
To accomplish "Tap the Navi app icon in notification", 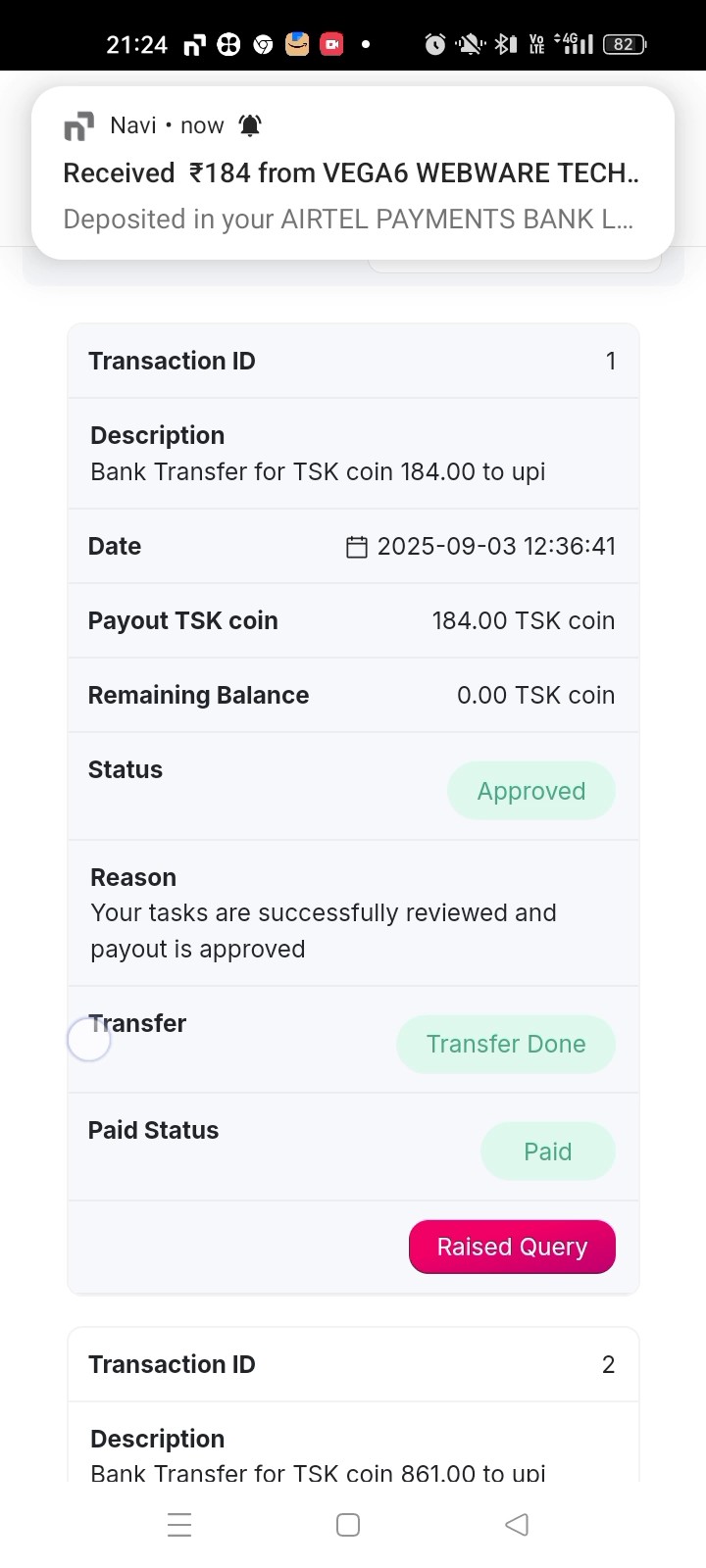I will pos(78,126).
